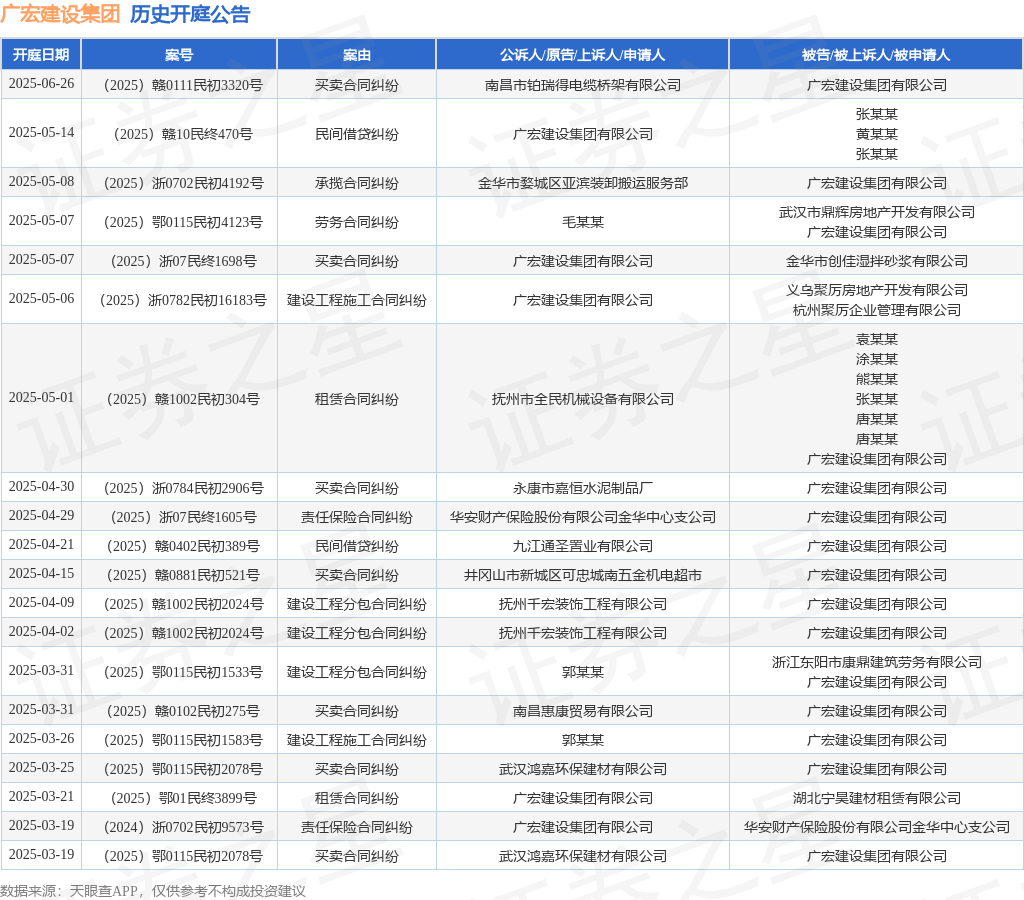Click the date cell 2025-04-02
1024x900 pixels.
click(x=41, y=632)
